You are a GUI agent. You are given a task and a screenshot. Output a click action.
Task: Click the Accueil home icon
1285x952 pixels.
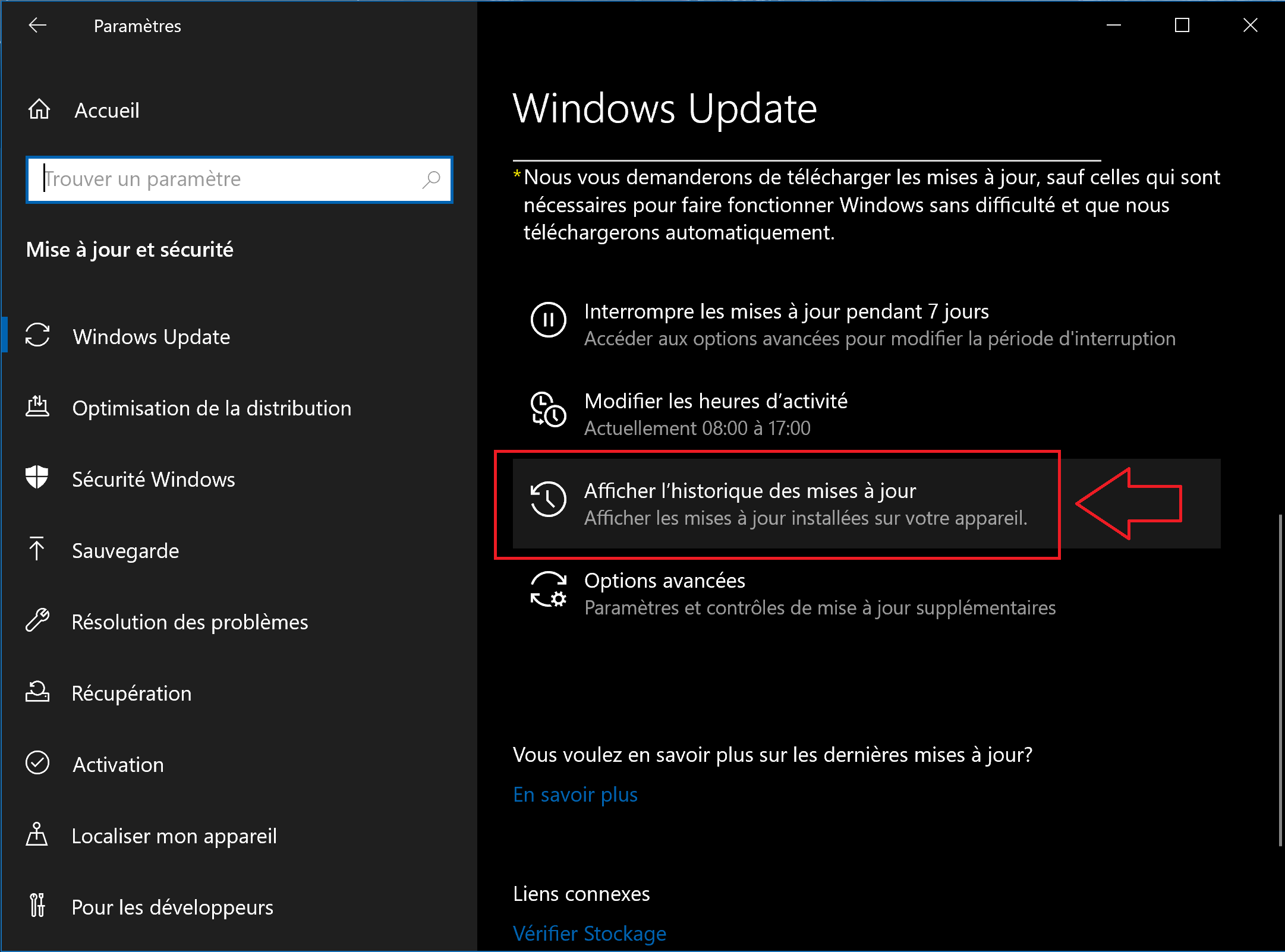point(39,110)
